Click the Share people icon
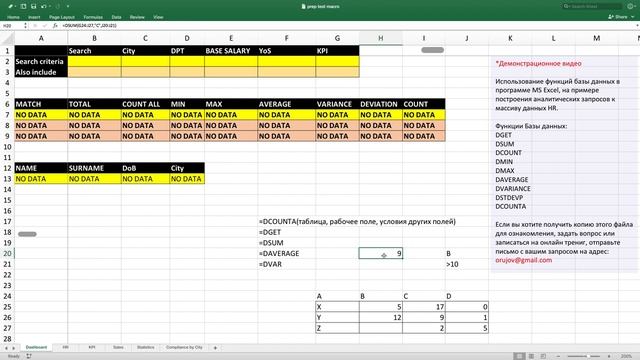The width and height of the screenshot is (640, 360). point(611,17)
